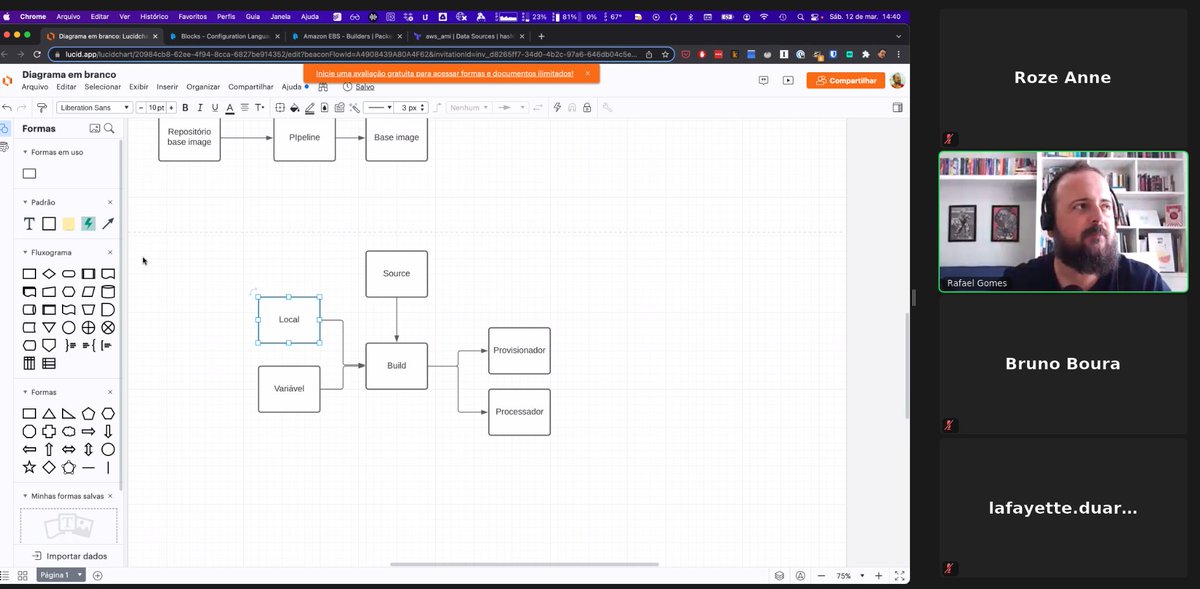Viewport: 1200px width, 589px height.
Task: Click Rafael Gomes video thumbnail
Action: (1063, 222)
